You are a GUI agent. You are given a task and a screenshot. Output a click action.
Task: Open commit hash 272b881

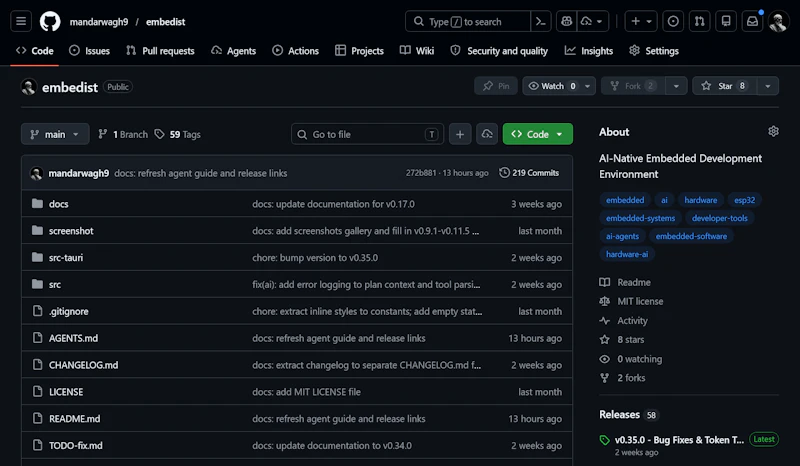421,173
